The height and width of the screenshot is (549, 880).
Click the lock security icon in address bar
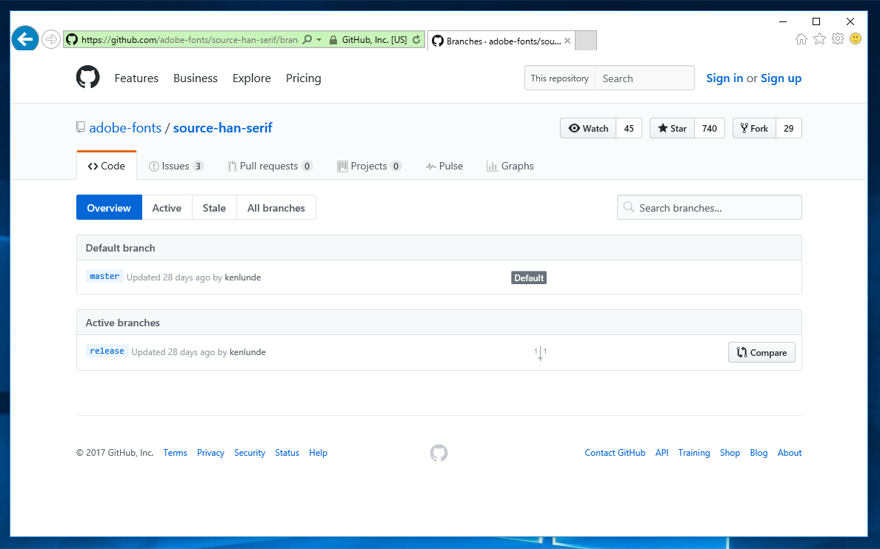point(333,39)
